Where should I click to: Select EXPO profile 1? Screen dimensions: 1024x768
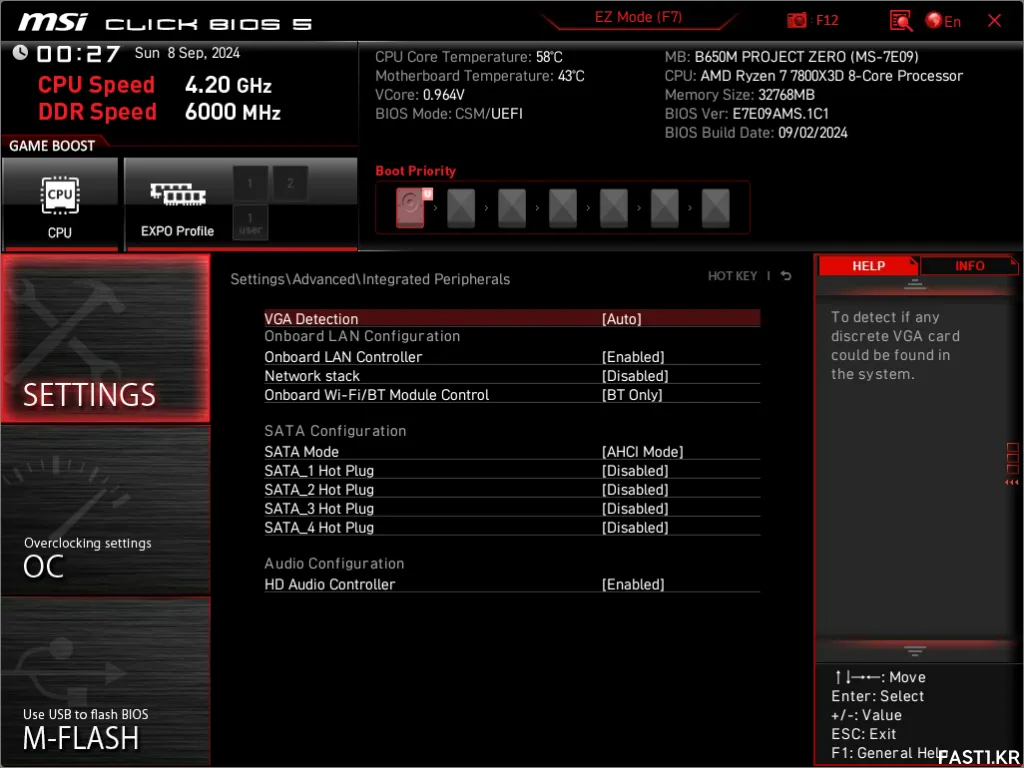pyautogui.click(x=250, y=184)
